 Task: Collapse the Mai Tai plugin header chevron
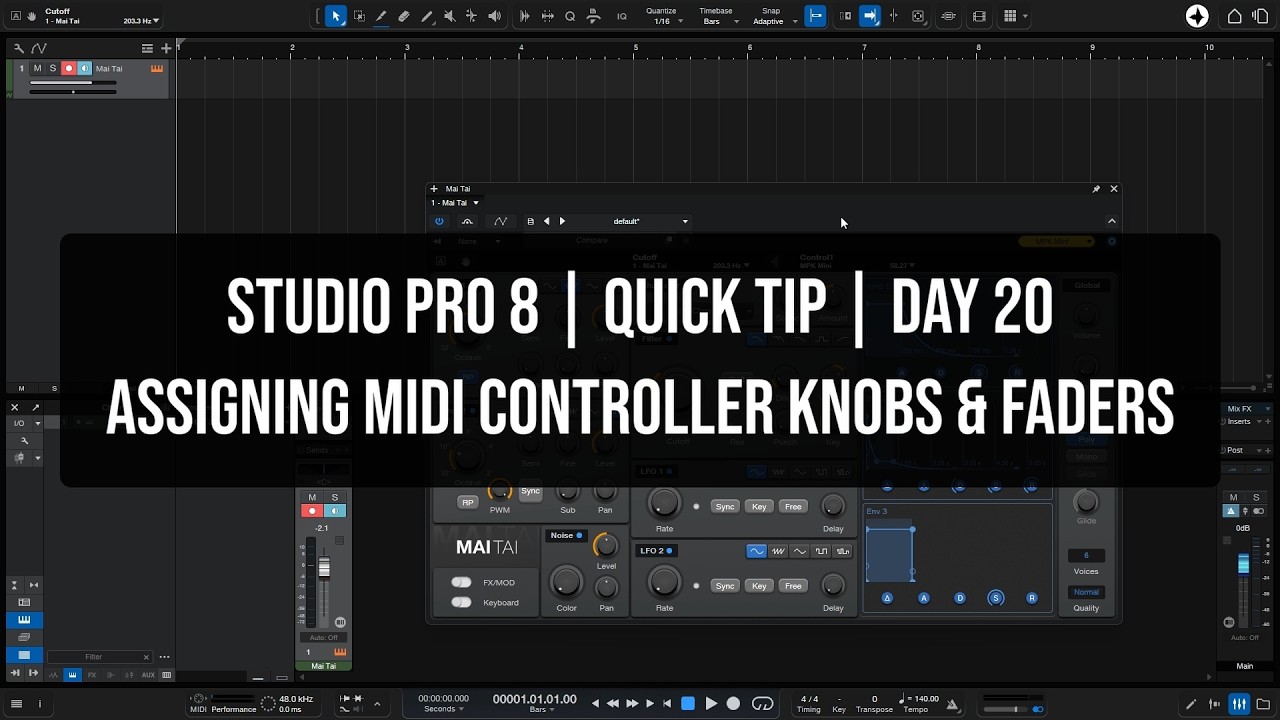[1112, 221]
